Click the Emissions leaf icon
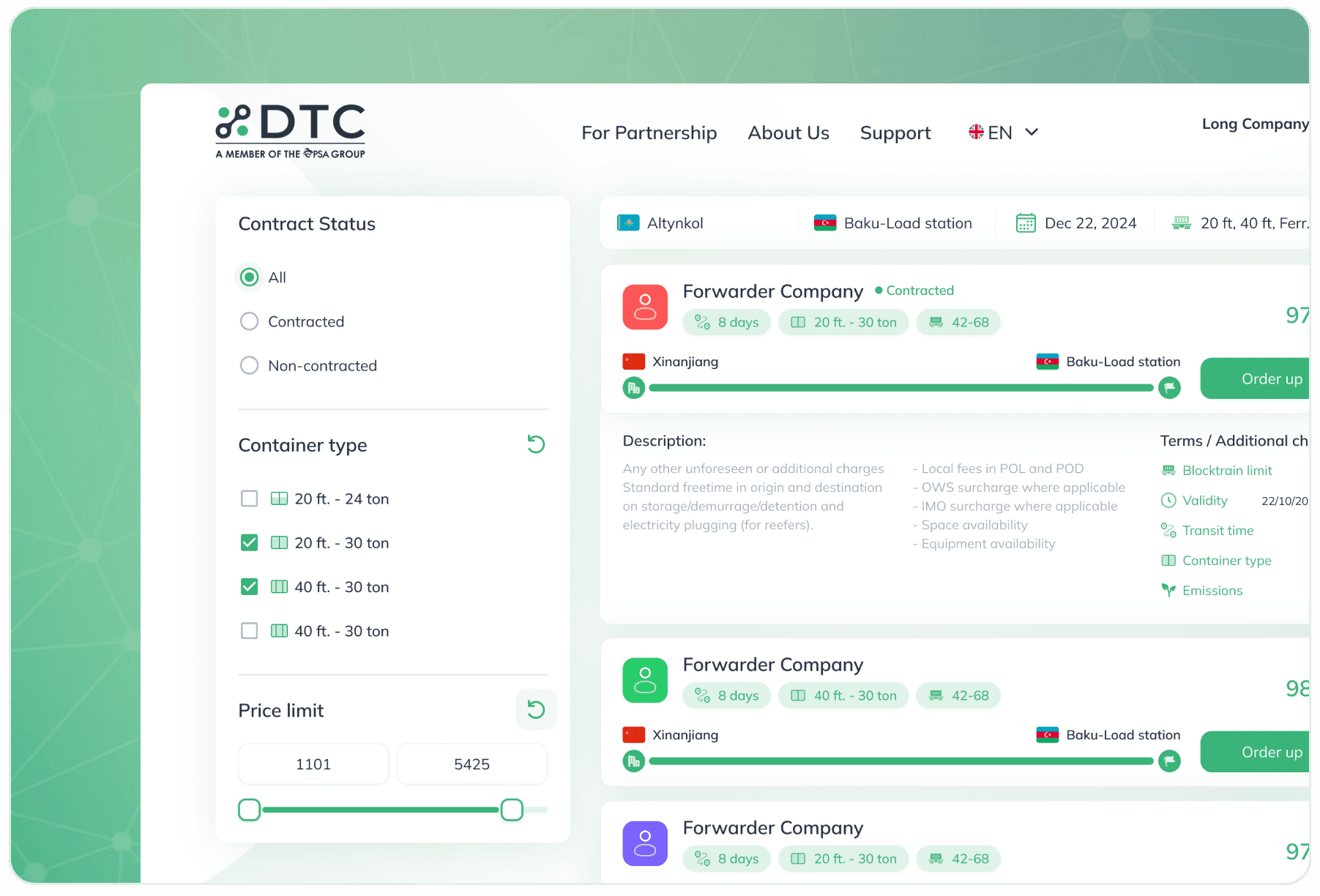This screenshot has width=1320, height=896. click(1168, 590)
